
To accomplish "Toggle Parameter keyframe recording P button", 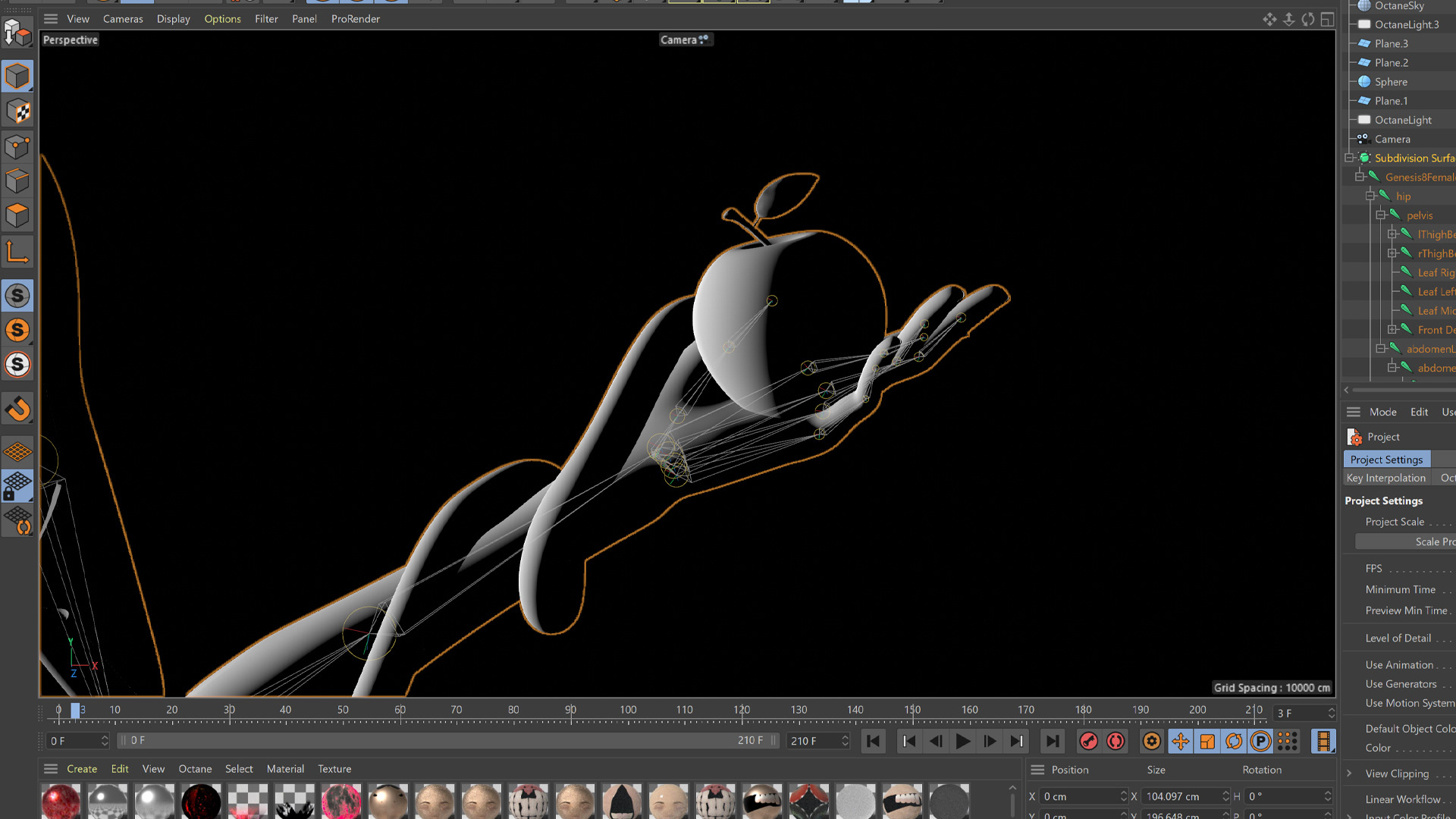I will 1260,741.
